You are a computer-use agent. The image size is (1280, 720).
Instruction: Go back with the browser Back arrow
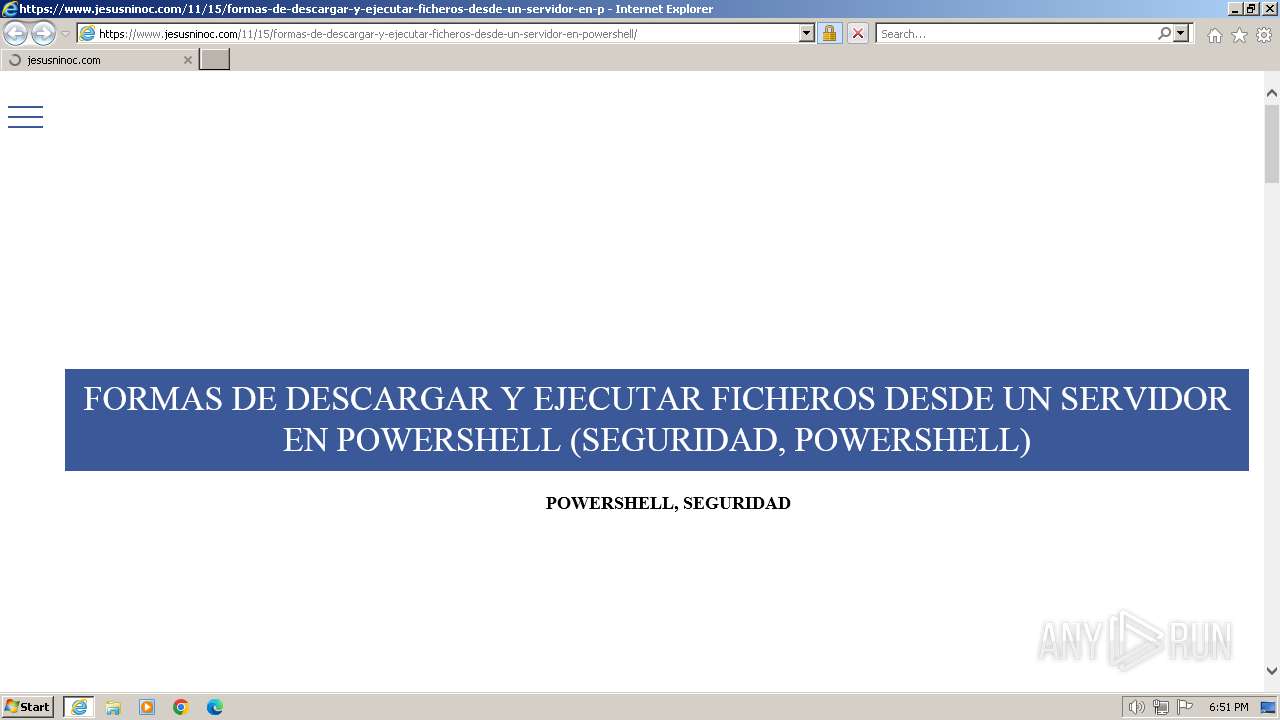[15, 34]
